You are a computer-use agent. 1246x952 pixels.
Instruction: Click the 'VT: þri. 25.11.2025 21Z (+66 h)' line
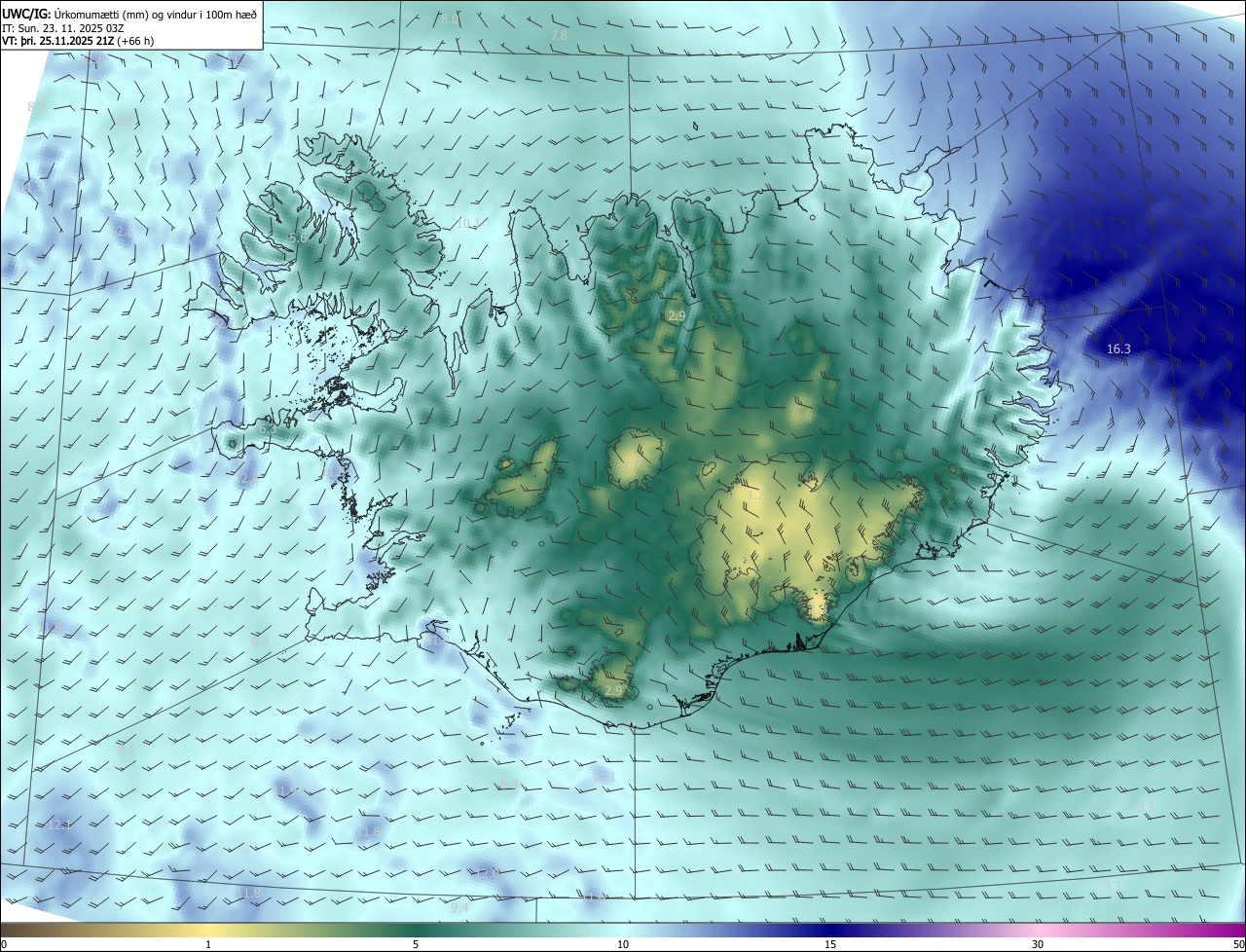click(78, 41)
